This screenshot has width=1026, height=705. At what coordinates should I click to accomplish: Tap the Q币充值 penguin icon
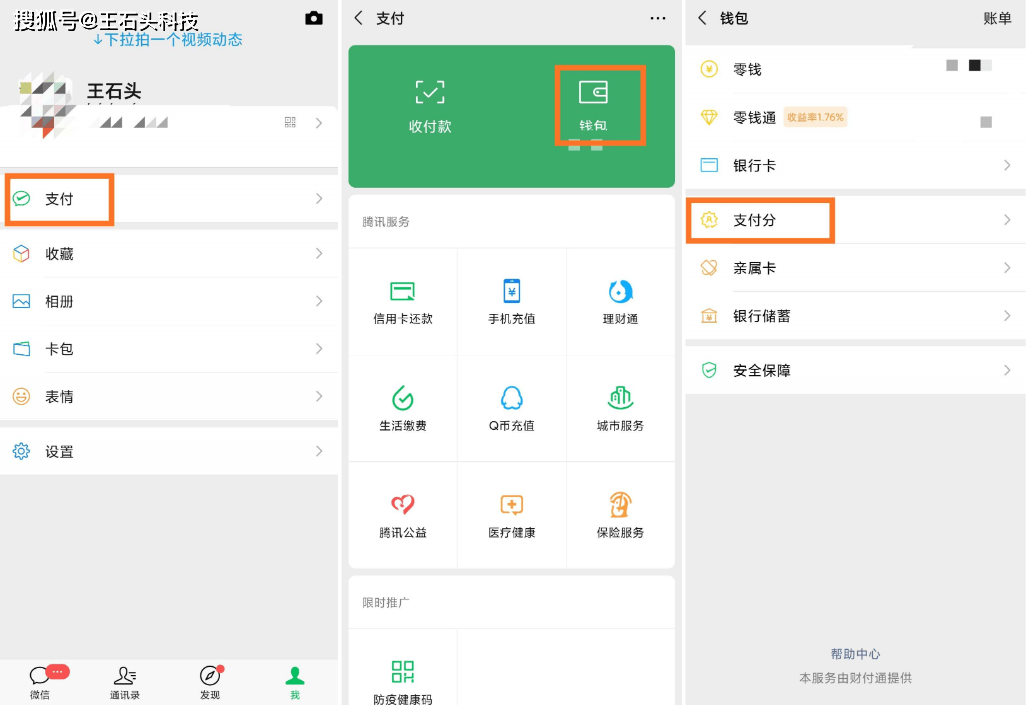point(511,398)
